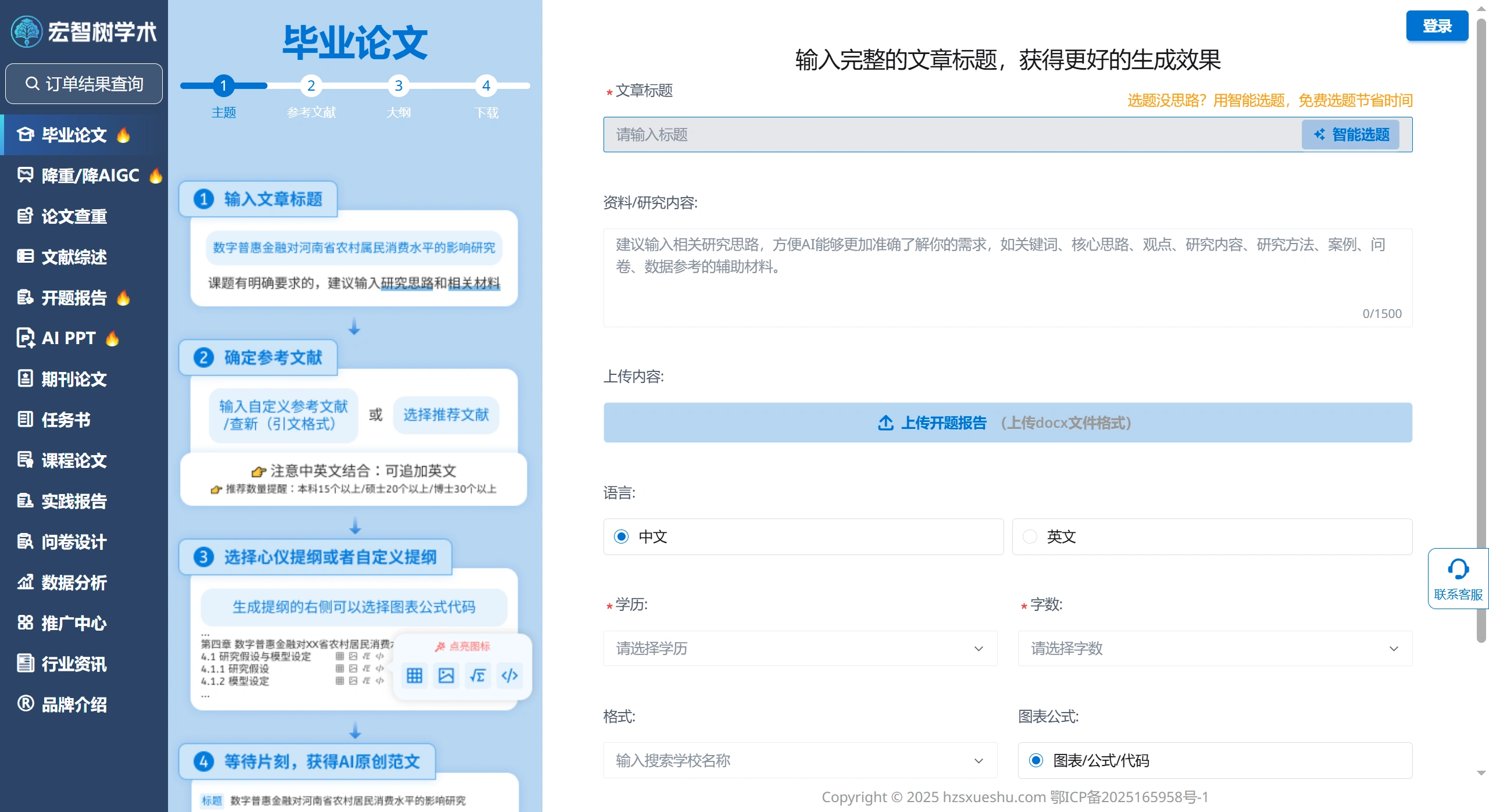Select the 英文 language option
This screenshot has width=1489, height=812.
click(1060, 536)
